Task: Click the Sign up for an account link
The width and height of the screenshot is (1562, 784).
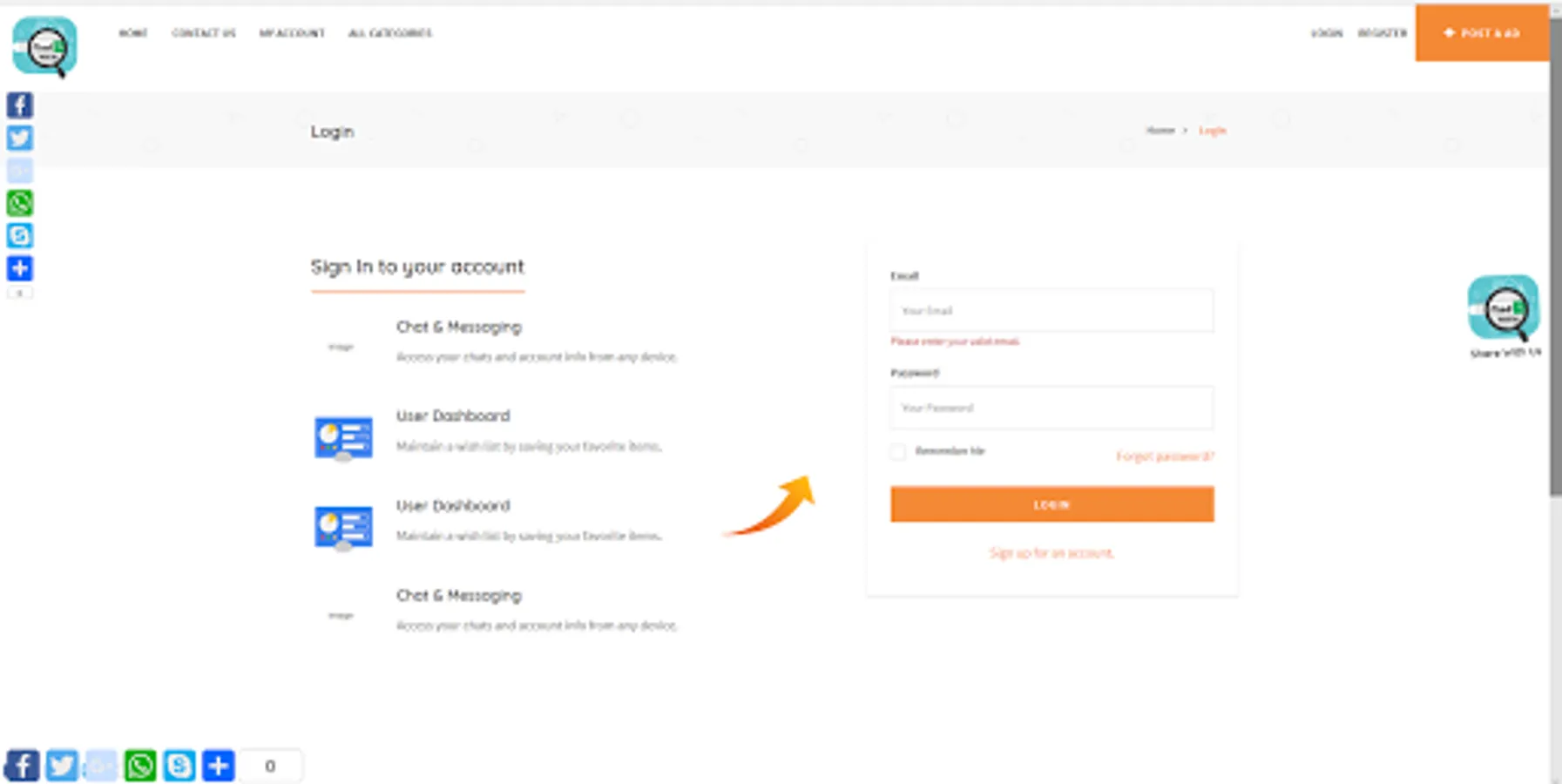Action: tap(1051, 553)
